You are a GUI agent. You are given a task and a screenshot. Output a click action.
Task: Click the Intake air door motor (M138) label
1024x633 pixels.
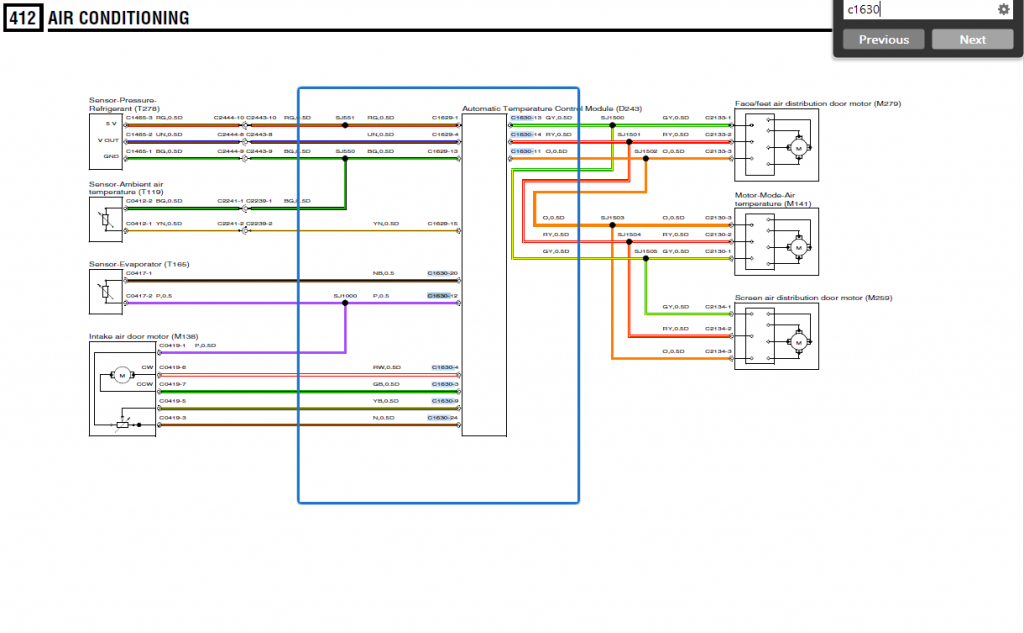[144, 336]
